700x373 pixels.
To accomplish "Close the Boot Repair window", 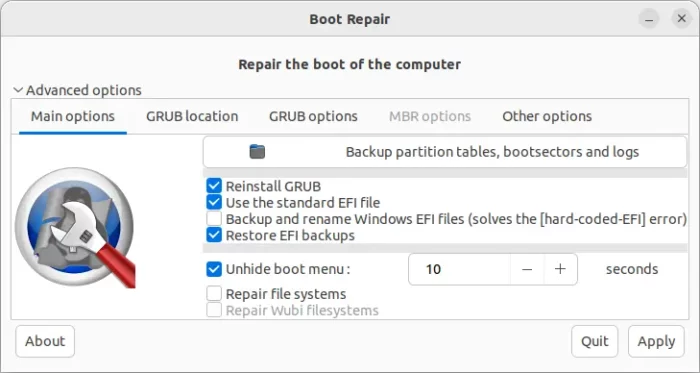I will [681, 19].
